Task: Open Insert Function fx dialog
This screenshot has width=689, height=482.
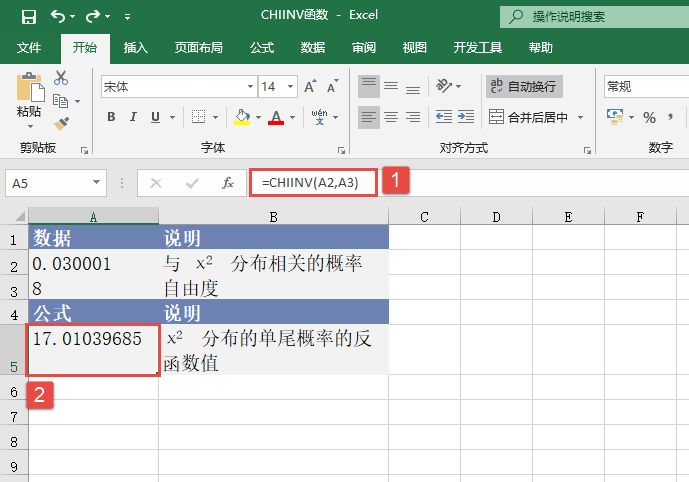Action: (x=228, y=183)
